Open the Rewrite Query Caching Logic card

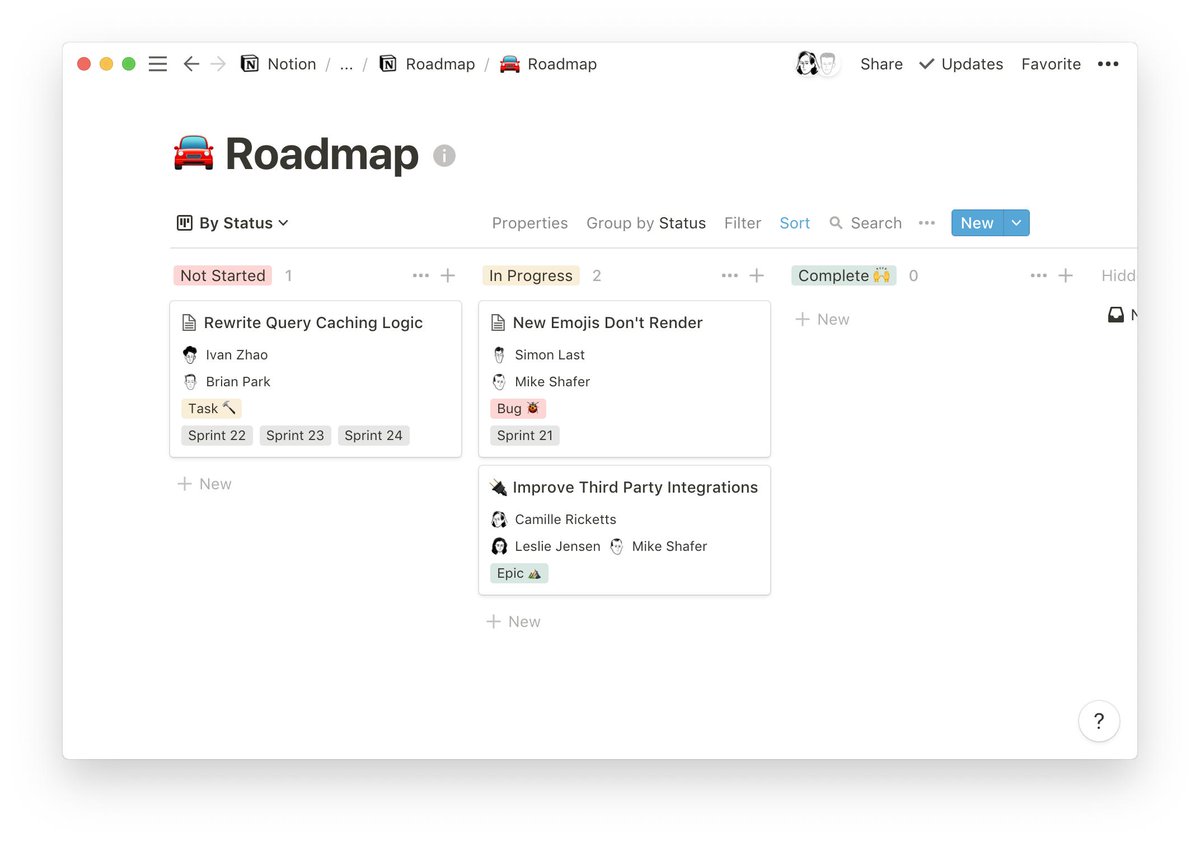pos(315,322)
